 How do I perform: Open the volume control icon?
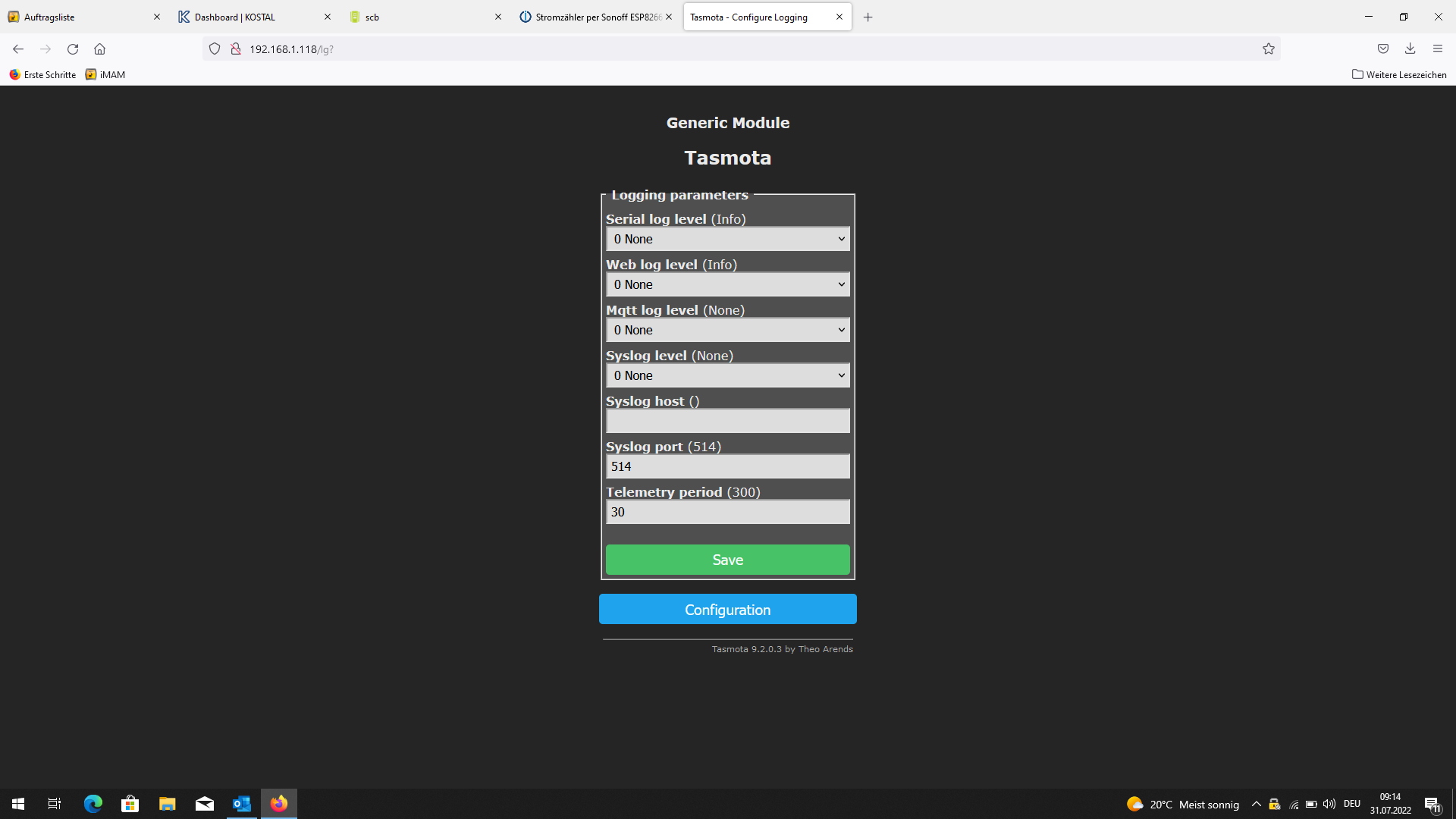point(1329,804)
